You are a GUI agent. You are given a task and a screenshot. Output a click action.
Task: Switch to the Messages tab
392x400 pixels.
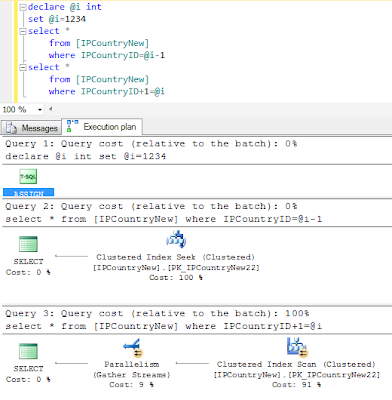click(x=31, y=128)
